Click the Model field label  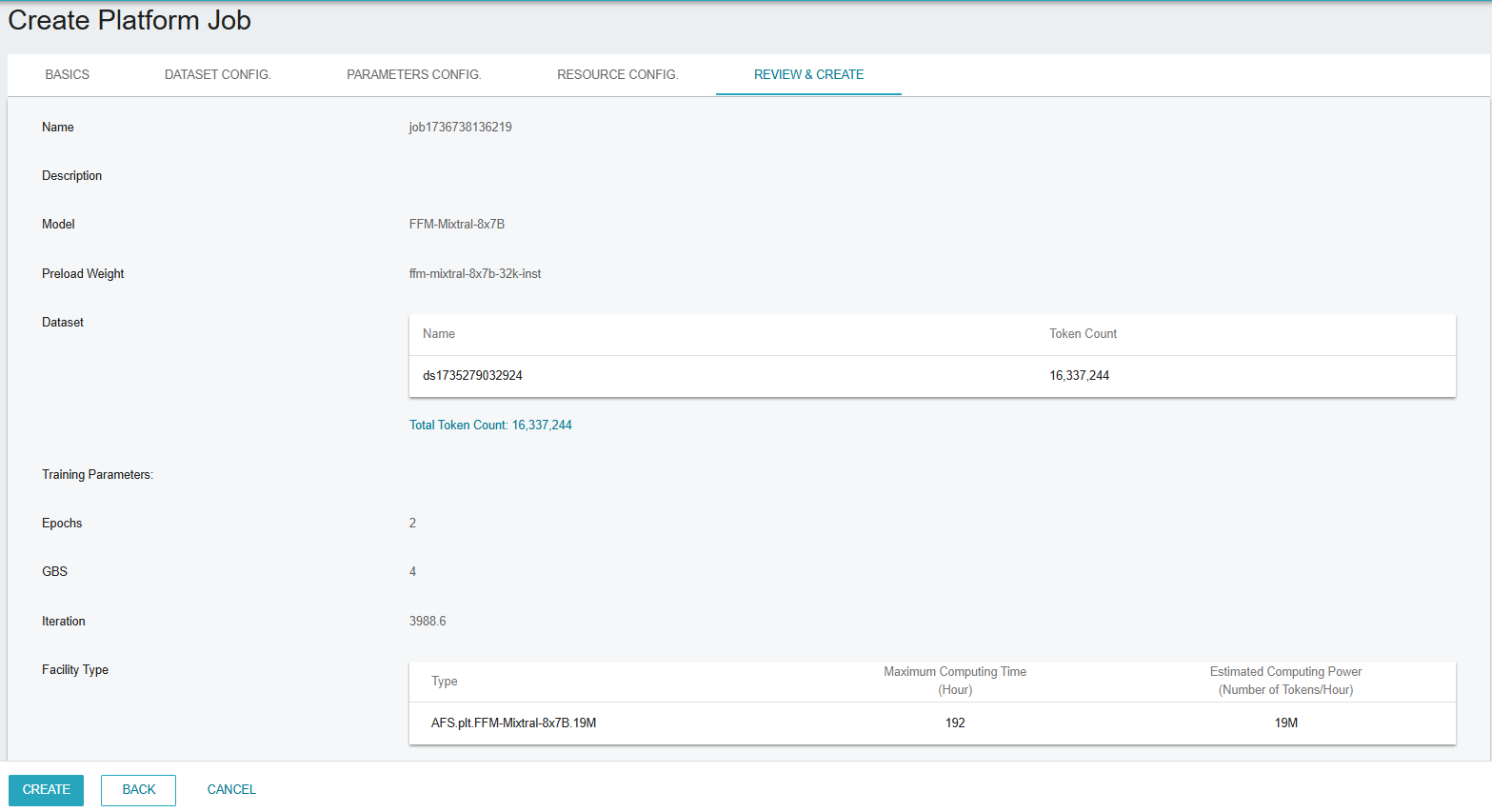coord(58,224)
